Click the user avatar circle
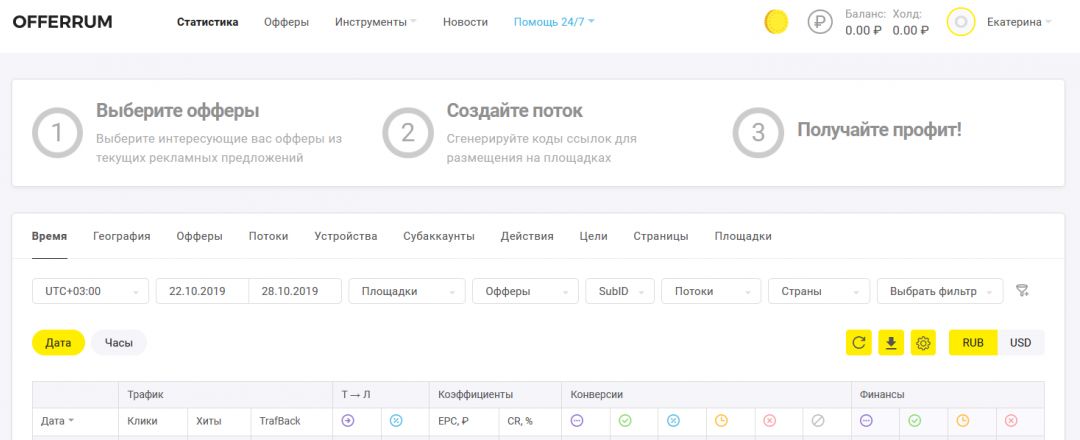1080x440 pixels. [x=961, y=22]
